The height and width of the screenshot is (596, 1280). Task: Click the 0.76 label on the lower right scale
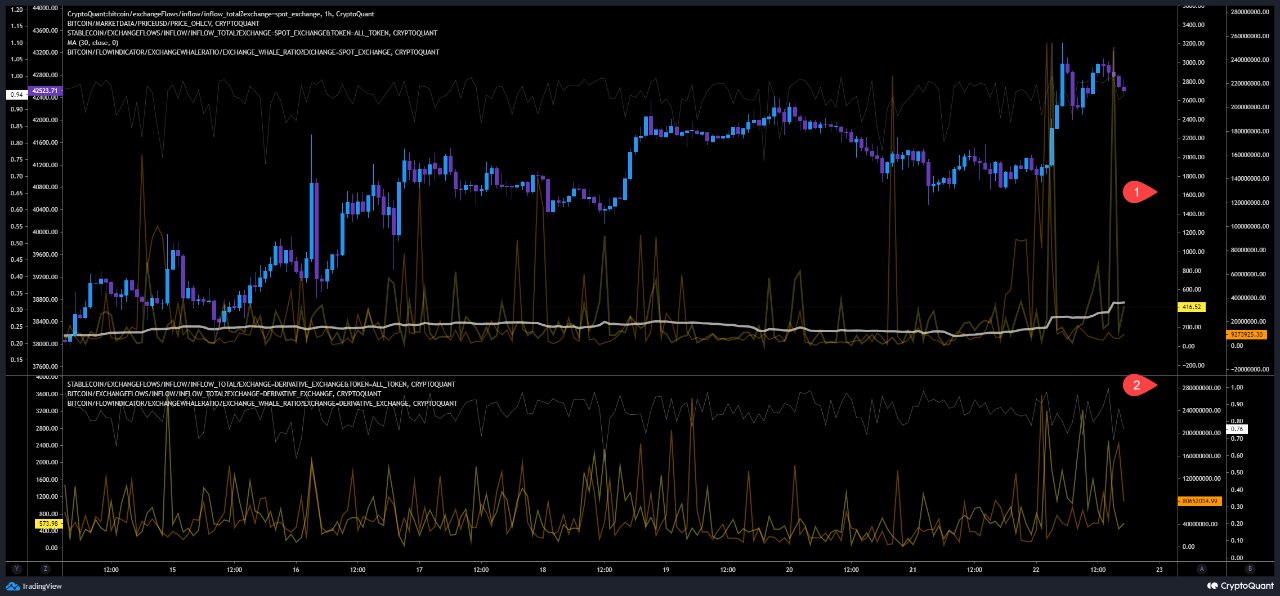click(1238, 427)
